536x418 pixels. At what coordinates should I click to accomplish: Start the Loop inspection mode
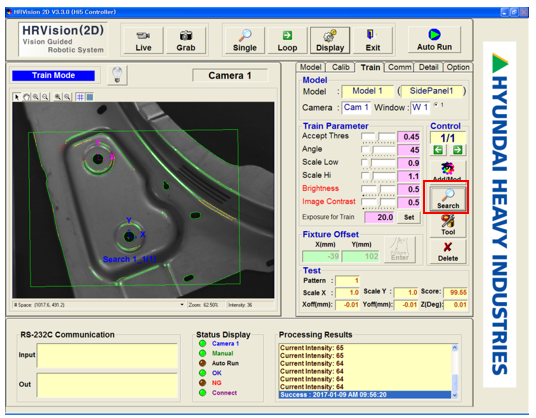tap(287, 41)
